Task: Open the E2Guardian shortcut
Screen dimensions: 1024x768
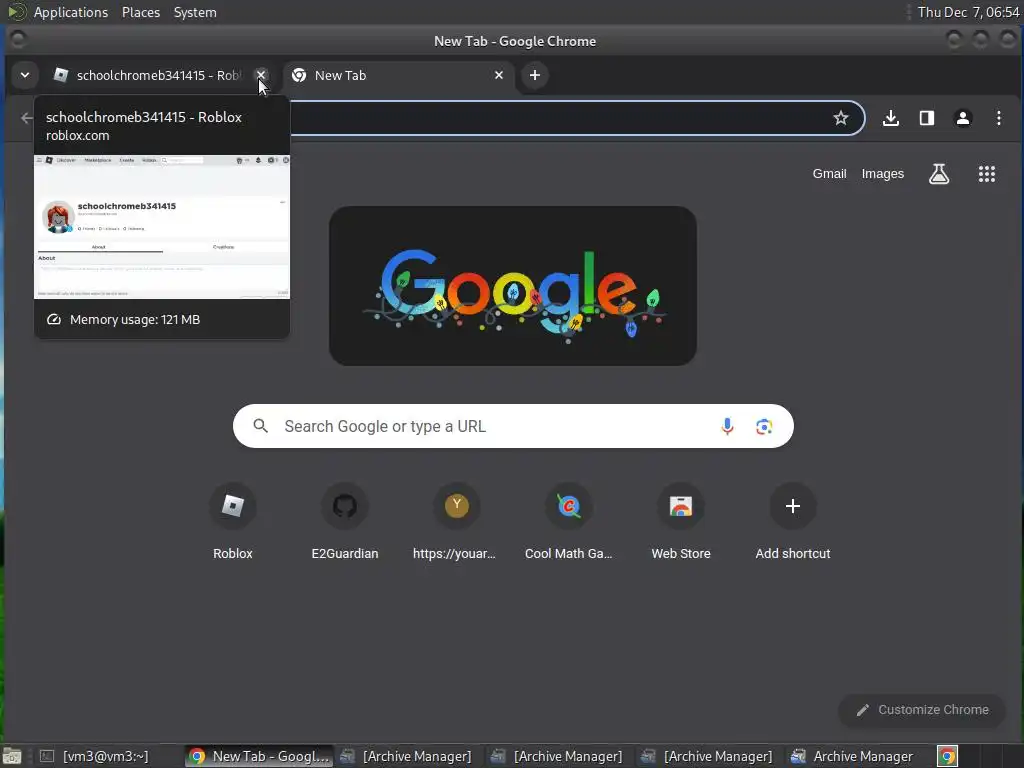Action: 345,522
